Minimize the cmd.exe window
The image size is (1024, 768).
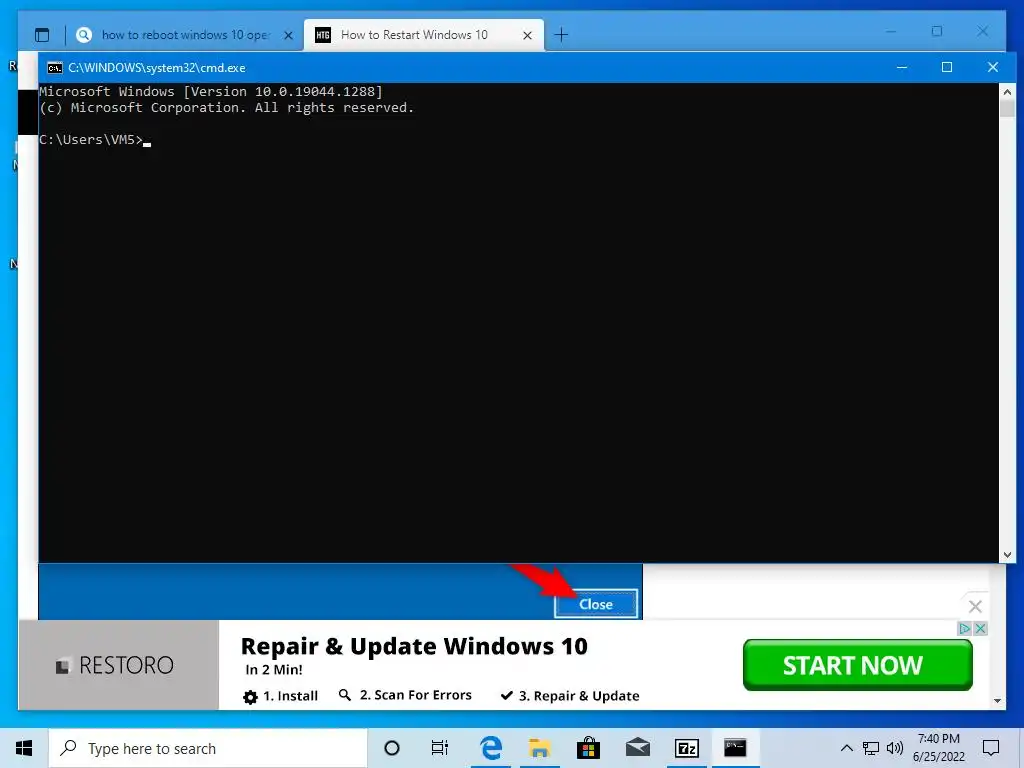[x=902, y=67]
